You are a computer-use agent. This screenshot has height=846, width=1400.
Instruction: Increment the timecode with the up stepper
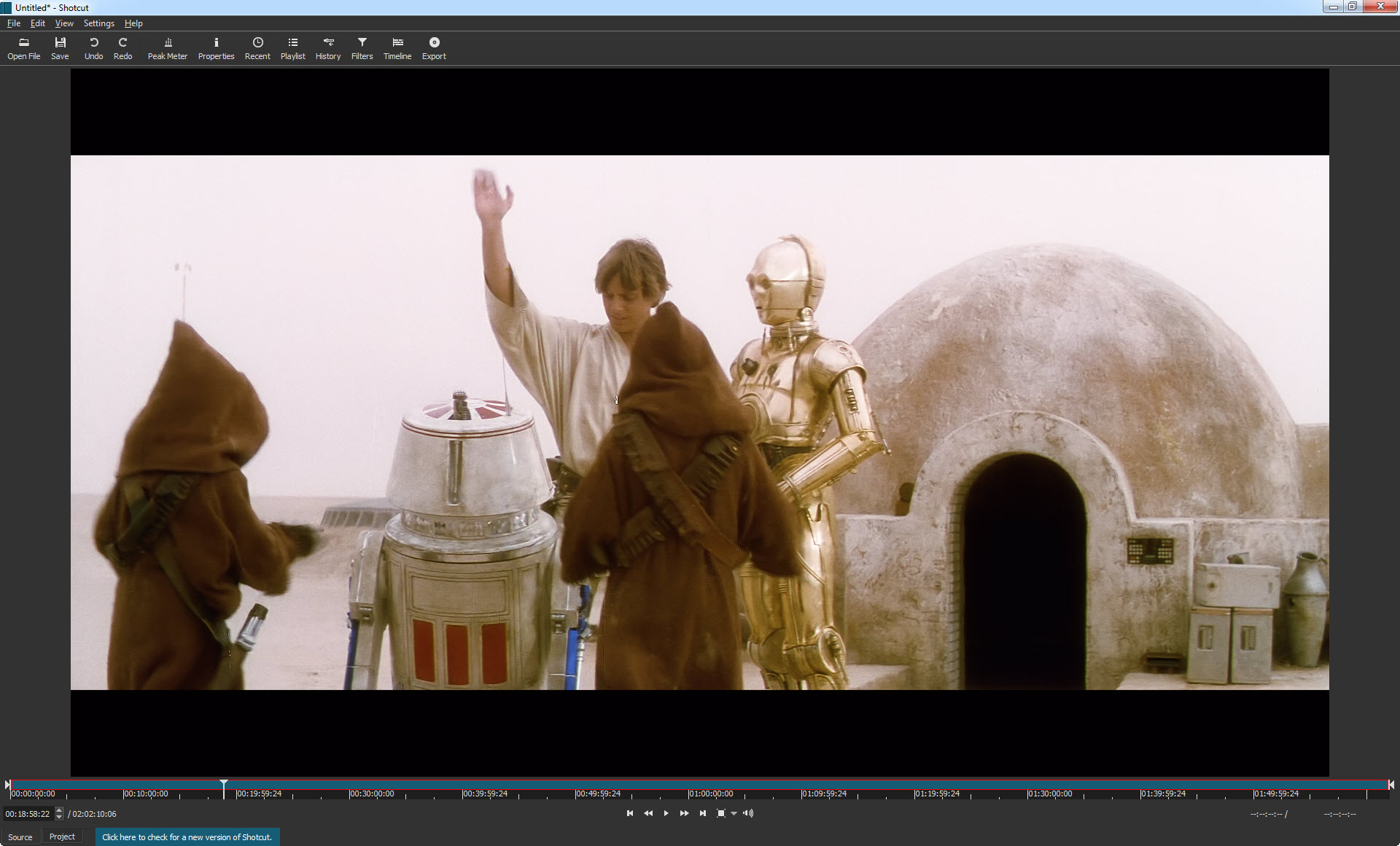click(59, 810)
